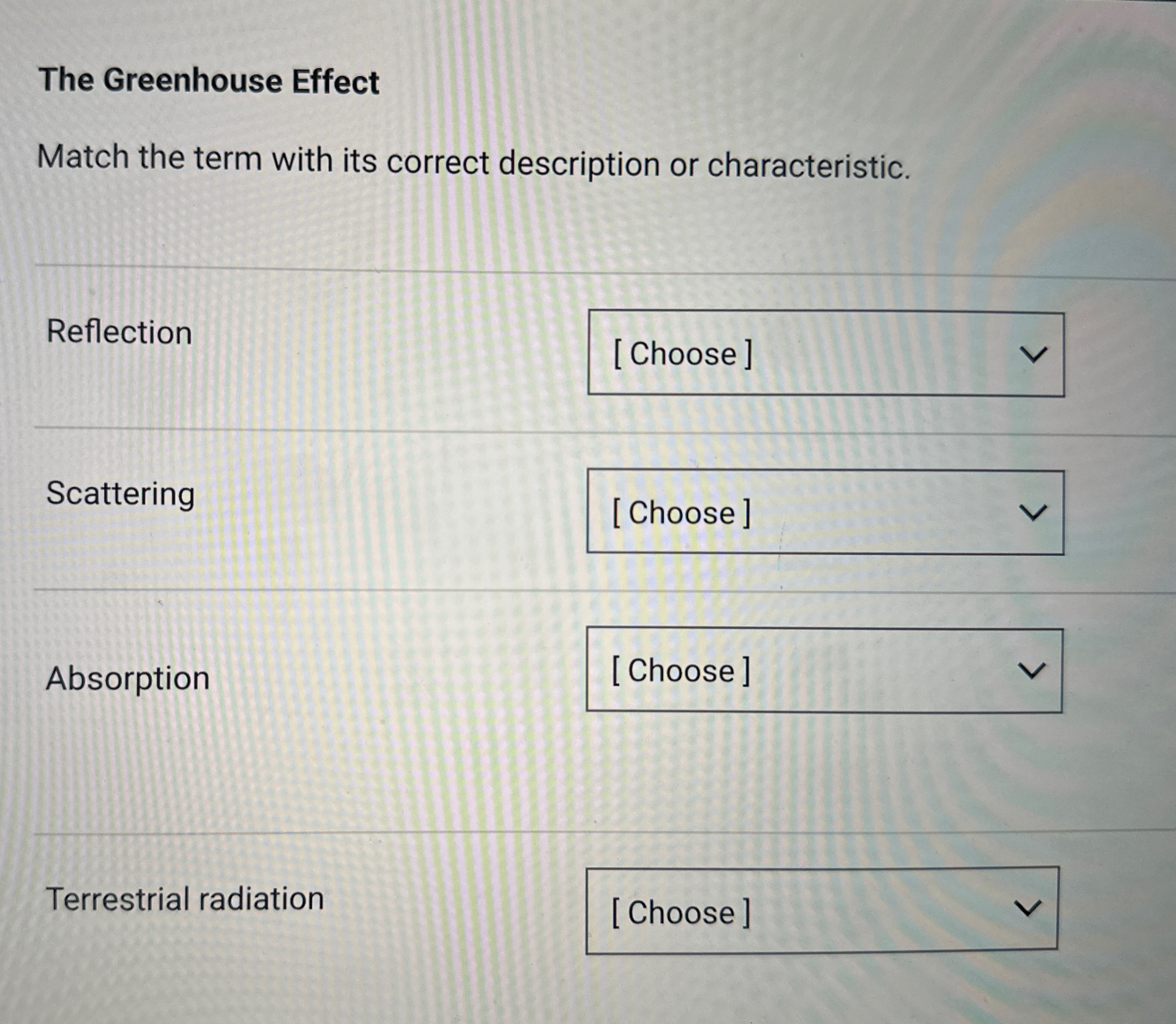The width and height of the screenshot is (1176, 1024).
Task: Click the chevron arrow in Scattering's dropdown
Action: (x=1033, y=512)
